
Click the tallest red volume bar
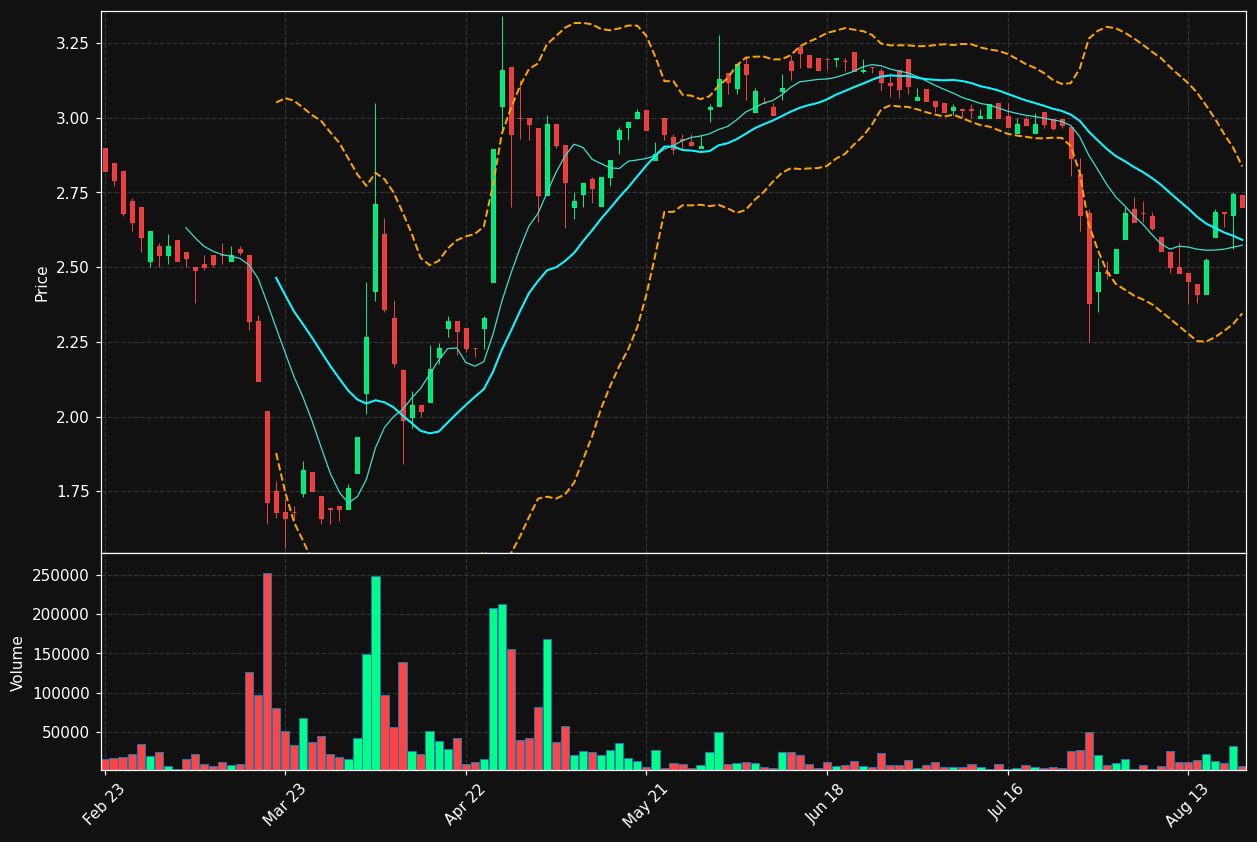click(267, 671)
